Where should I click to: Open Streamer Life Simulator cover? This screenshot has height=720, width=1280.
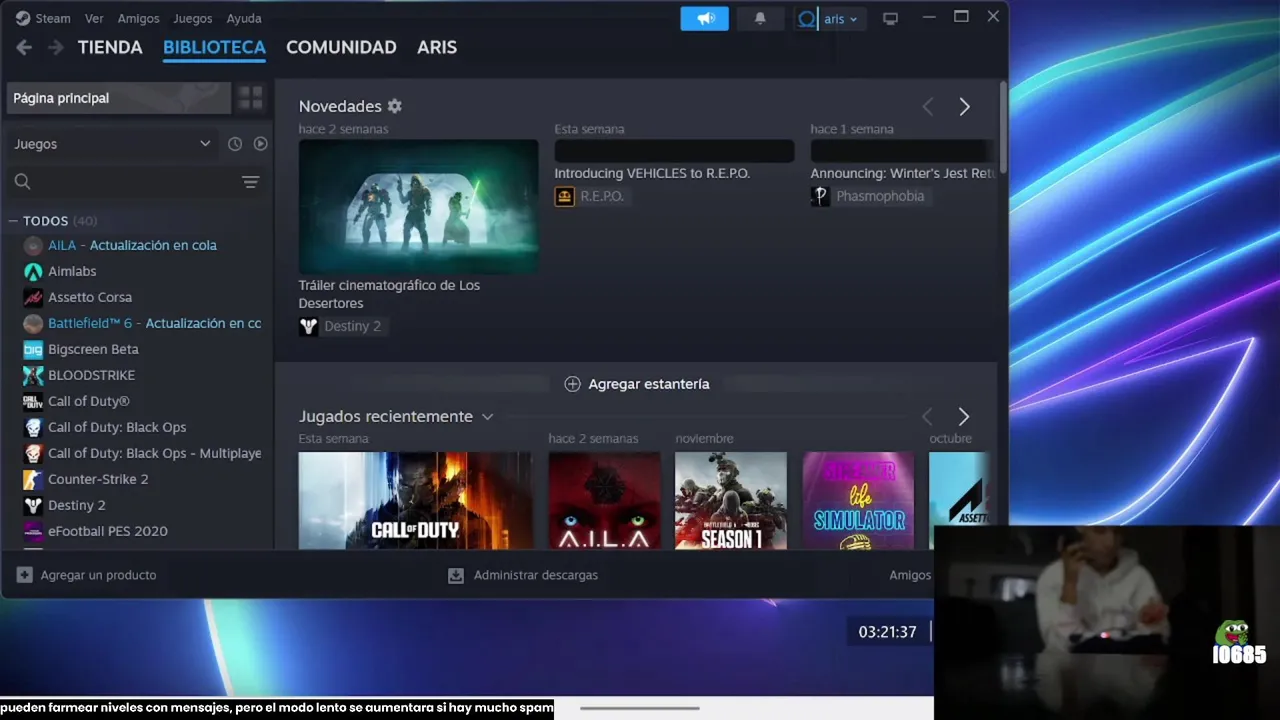[858, 500]
